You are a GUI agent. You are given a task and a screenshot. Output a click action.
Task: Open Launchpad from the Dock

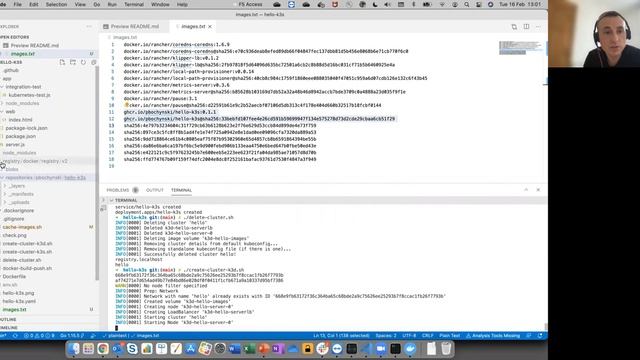[88, 349]
